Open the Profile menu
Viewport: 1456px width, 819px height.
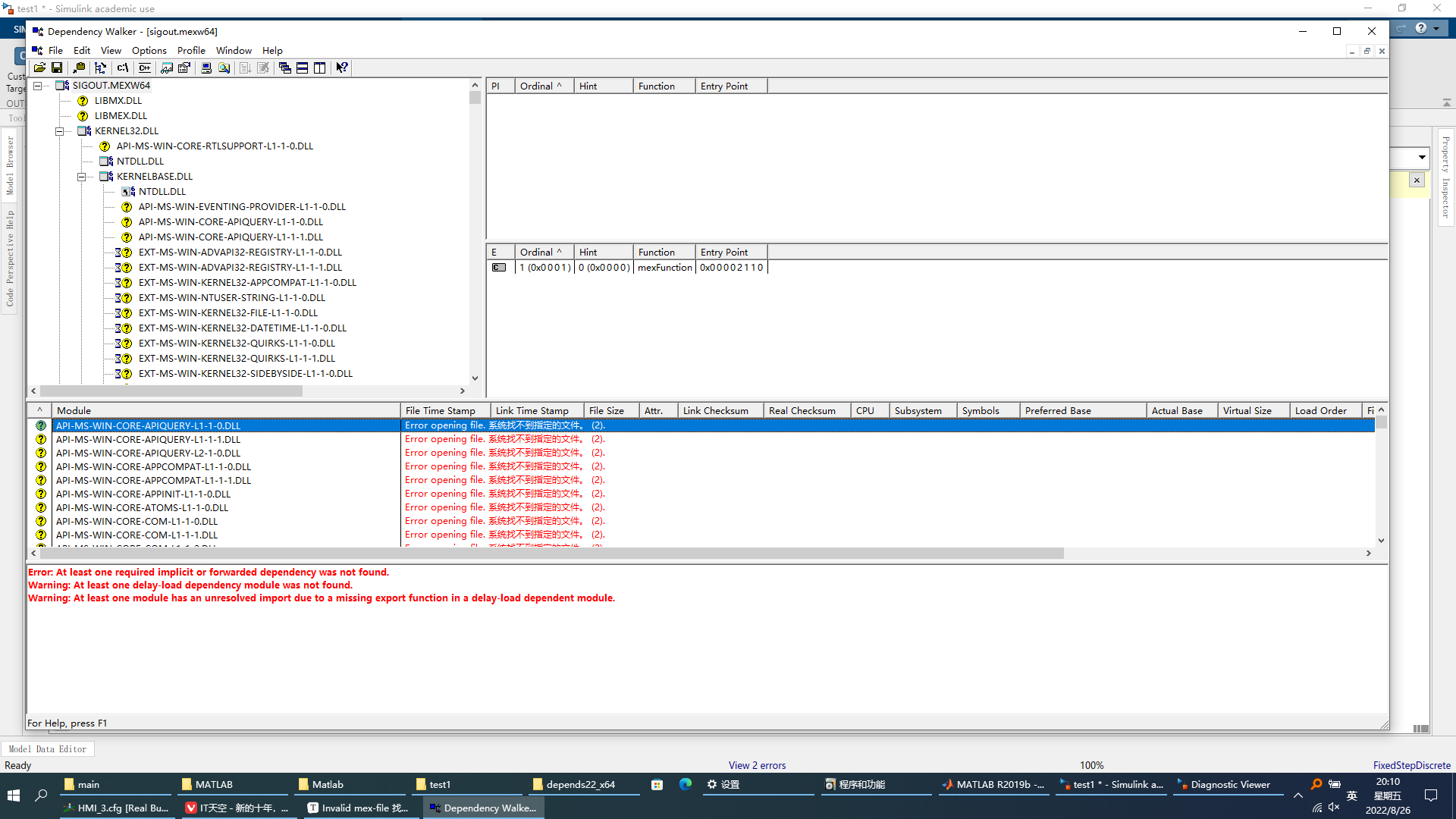coord(191,51)
